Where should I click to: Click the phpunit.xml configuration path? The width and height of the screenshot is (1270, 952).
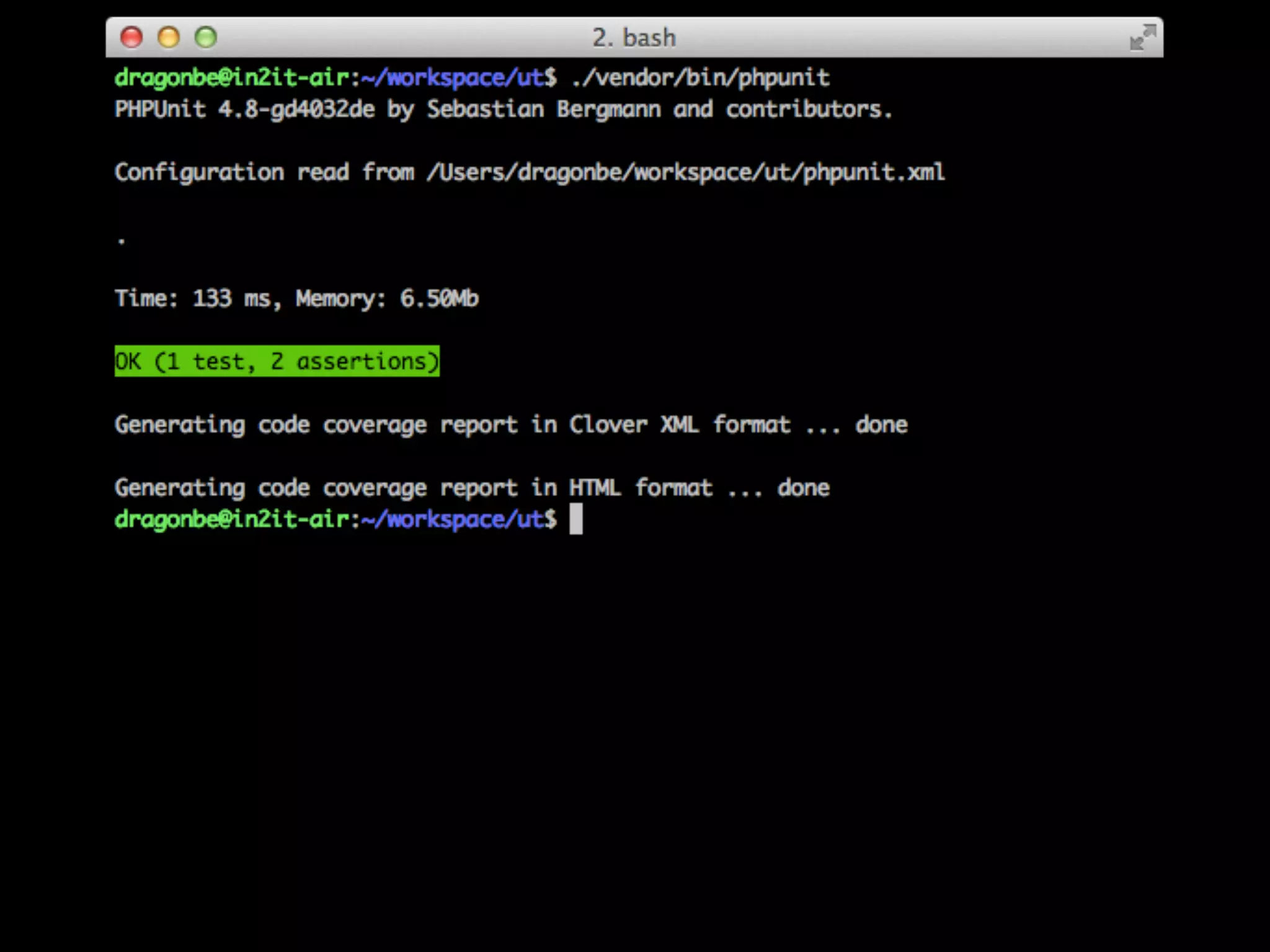(685, 172)
